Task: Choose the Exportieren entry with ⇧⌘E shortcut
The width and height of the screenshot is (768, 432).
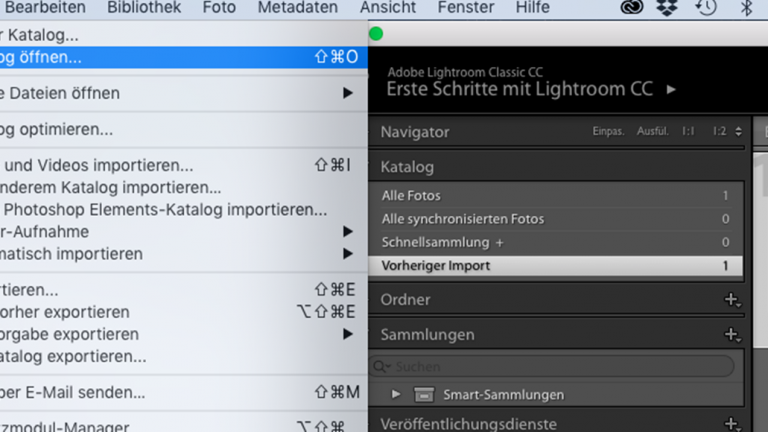Action: pos(184,290)
